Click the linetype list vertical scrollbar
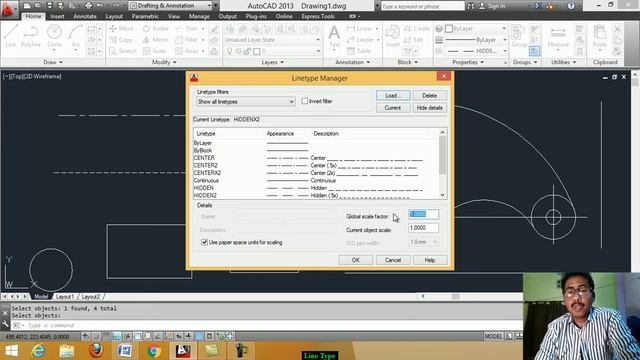The image size is (640, 360). tap(442, 164)
